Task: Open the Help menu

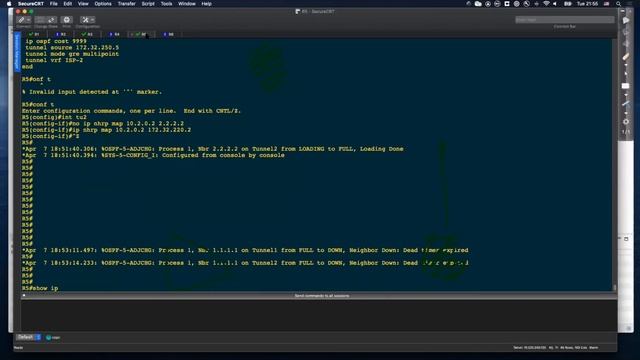Action: click(207, 4)
